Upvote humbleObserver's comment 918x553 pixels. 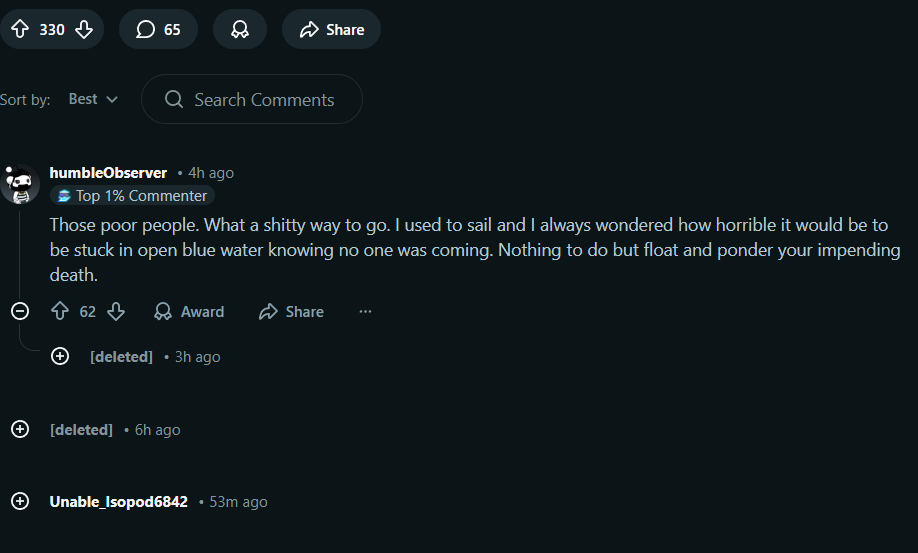60,311
